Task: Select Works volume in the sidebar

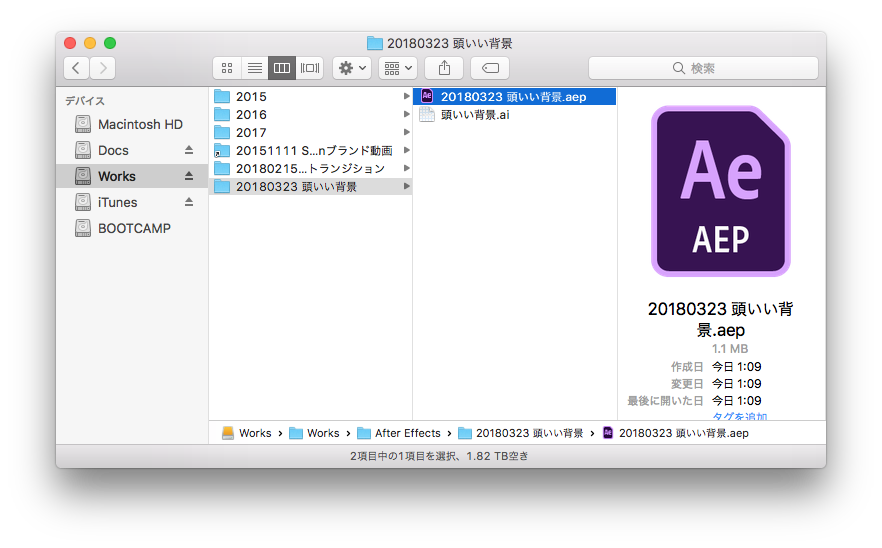Action: 132,176
